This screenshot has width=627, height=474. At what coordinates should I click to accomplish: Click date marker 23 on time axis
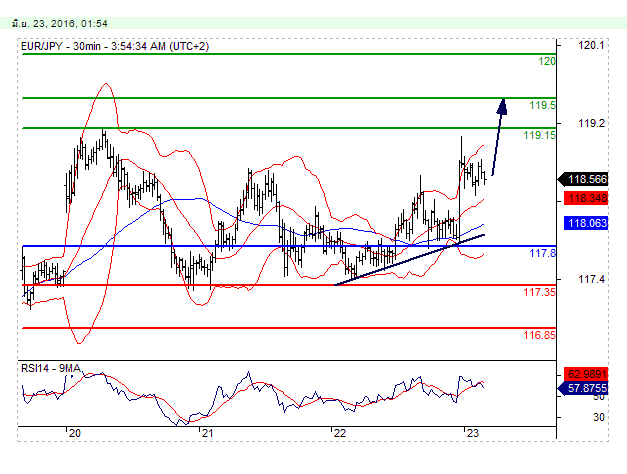471,434
